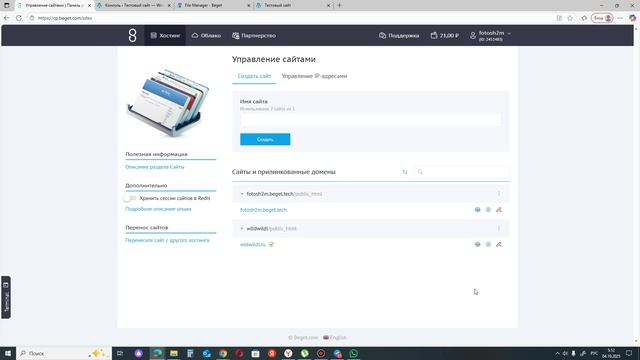The image size is (640, 360).
Task: Open the three-dot menu for fotosh2m.beget.tech
Action: click(x=498, y=194)
